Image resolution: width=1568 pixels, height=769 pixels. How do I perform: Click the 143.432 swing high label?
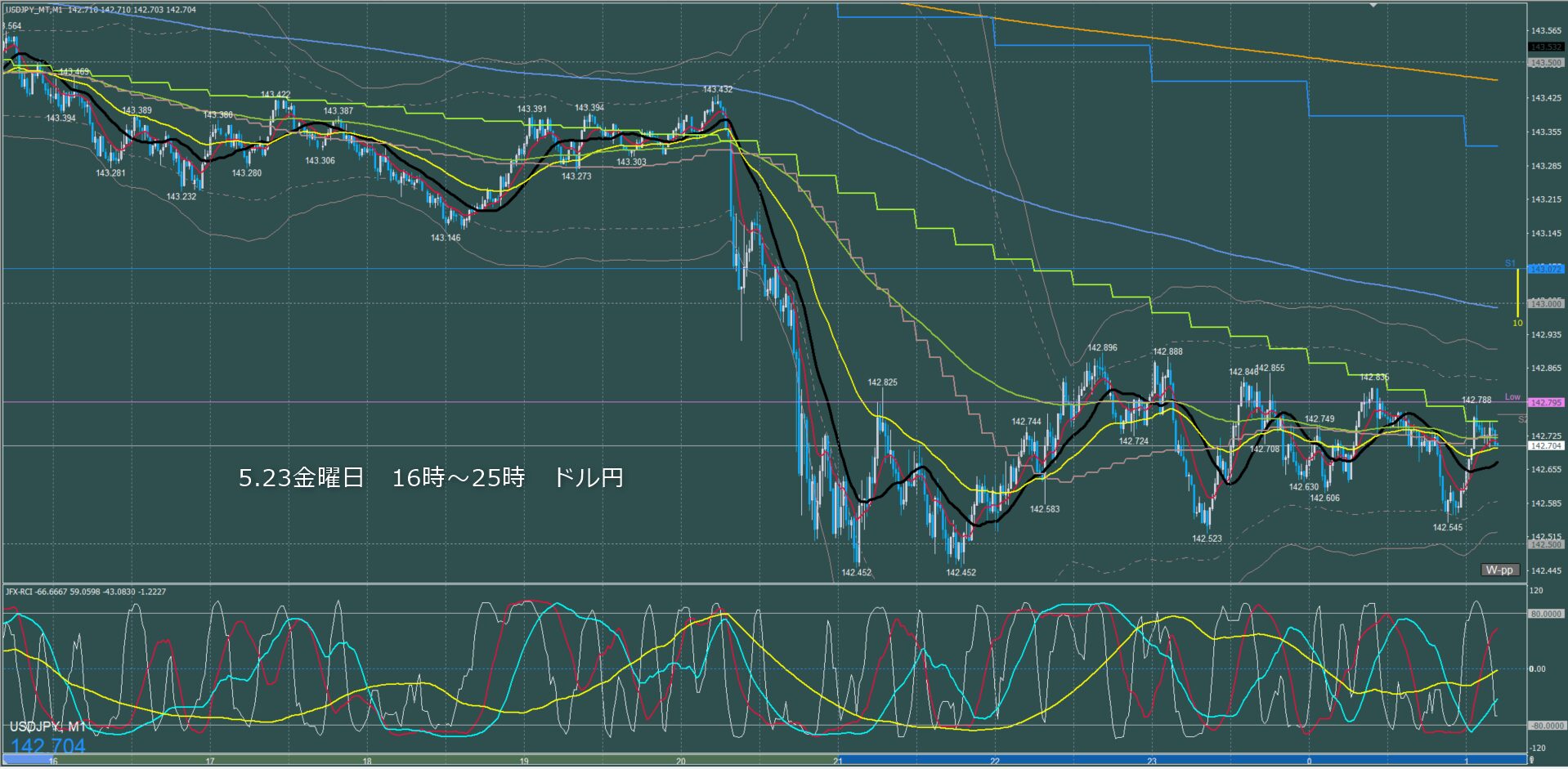pos(718,90)
